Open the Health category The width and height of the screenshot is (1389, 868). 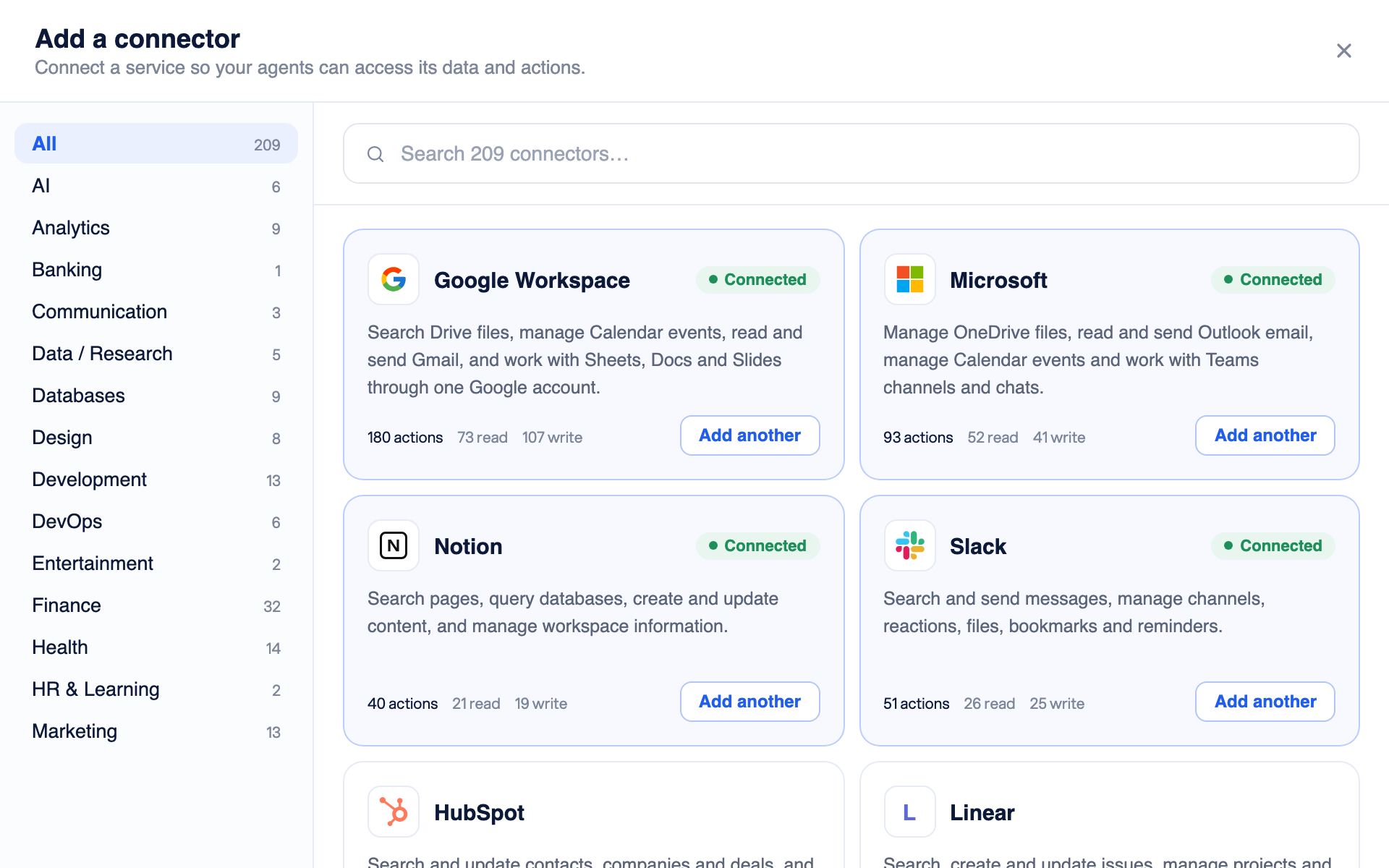coord(156,647)
